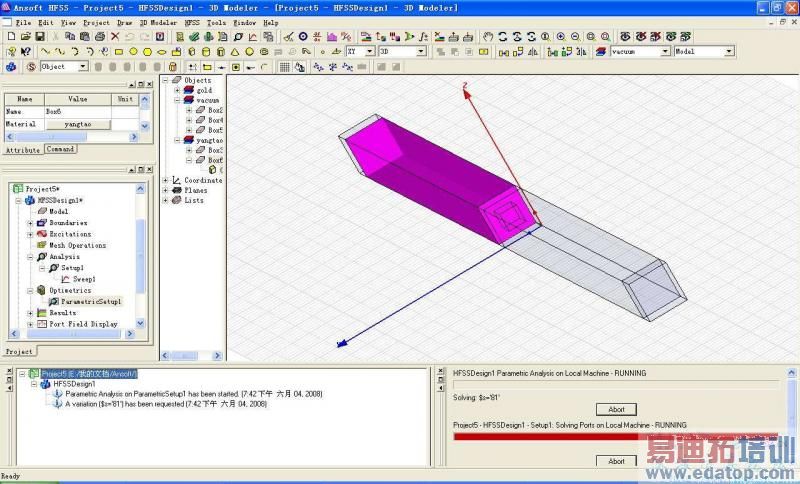Open the Draw menu
Viewport: 800px width, 484px height.
coord(124,23)
